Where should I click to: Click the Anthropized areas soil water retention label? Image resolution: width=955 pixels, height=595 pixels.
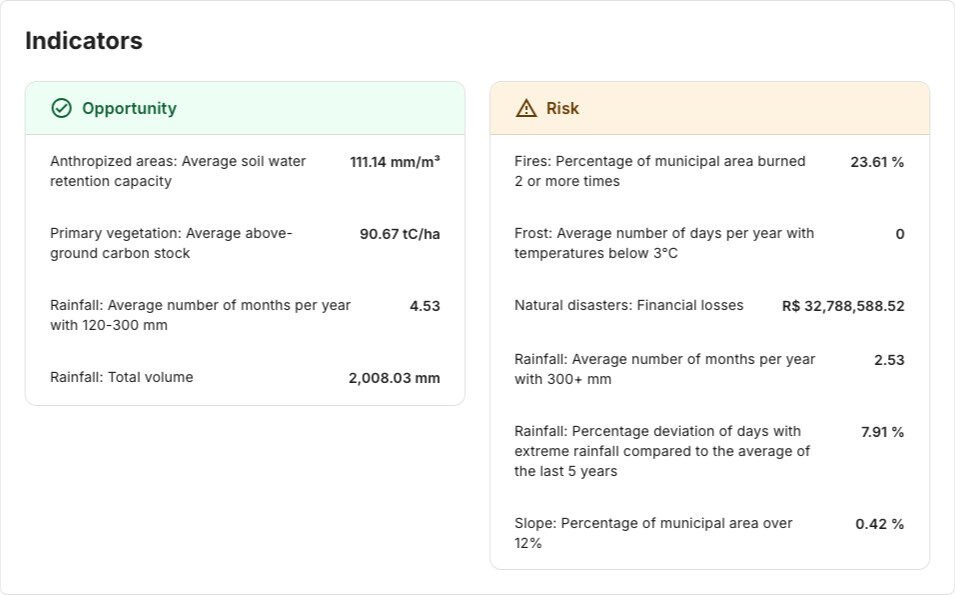coord(178,171)
